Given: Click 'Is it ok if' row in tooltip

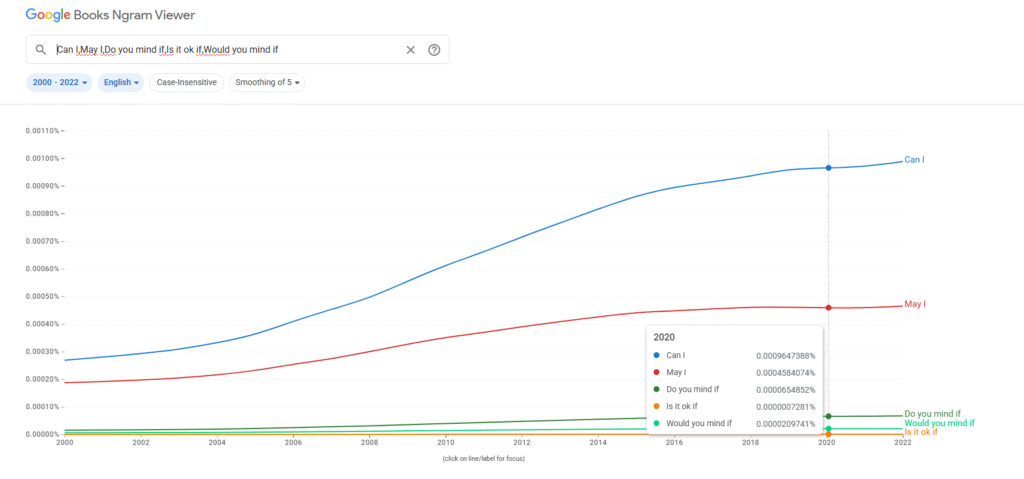Looking at the screenshot, I should pos(735,406).
